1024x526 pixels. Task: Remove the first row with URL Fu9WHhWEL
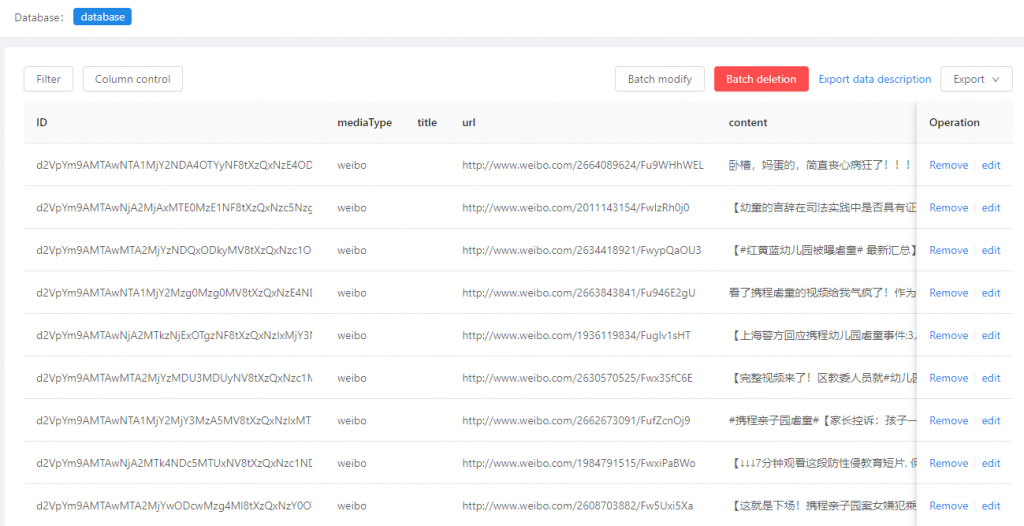tap(948, 165)
